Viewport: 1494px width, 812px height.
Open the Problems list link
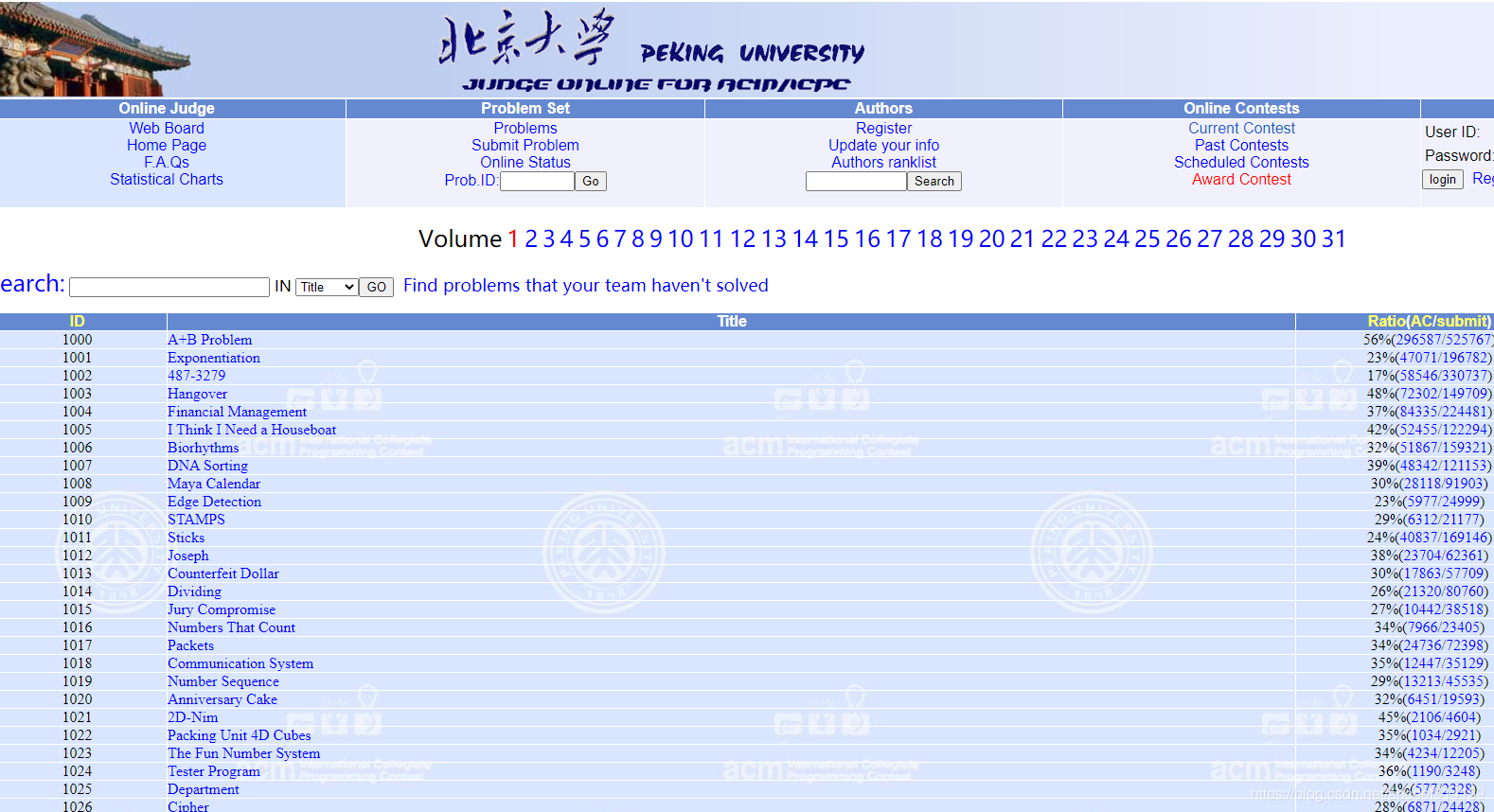tap(525, 128)
